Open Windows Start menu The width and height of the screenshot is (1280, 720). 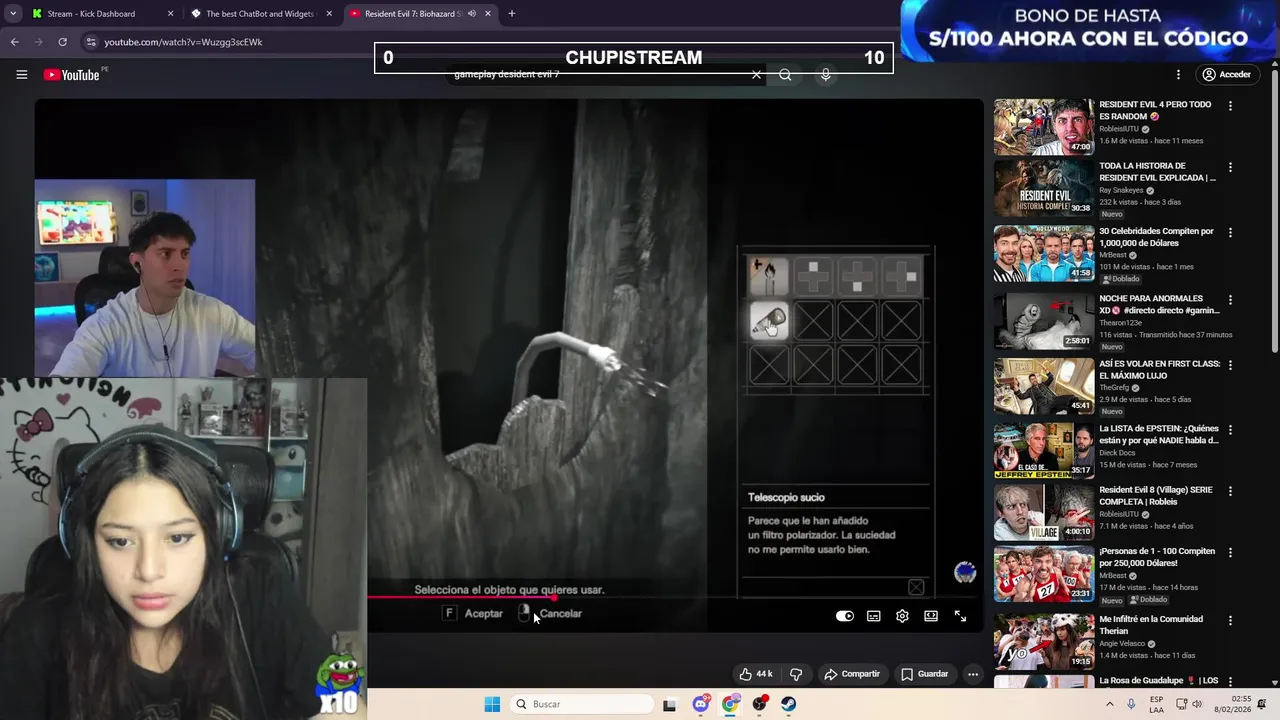pos(492,704)
